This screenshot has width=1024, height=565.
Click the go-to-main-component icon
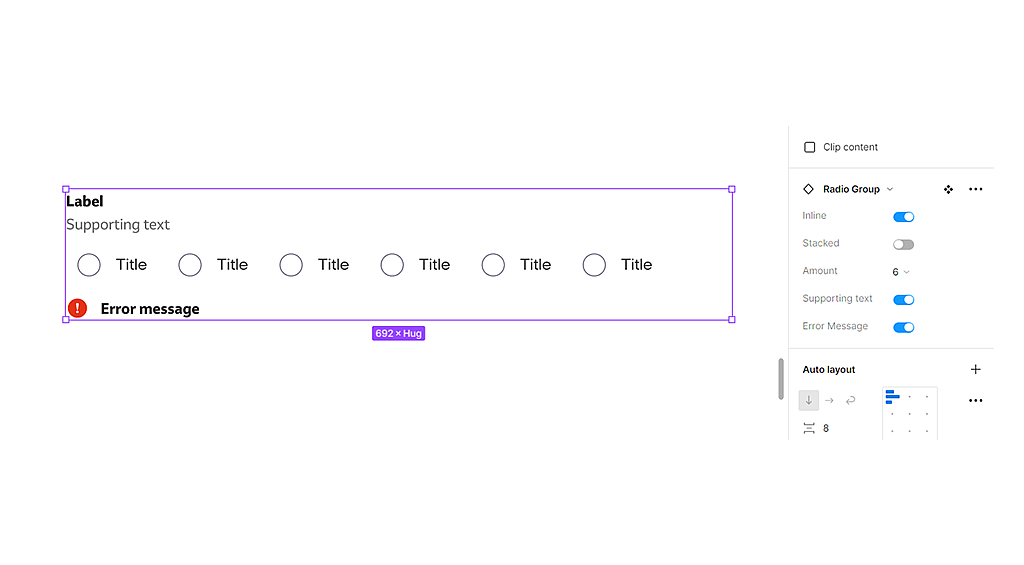[x=948, y=189]
